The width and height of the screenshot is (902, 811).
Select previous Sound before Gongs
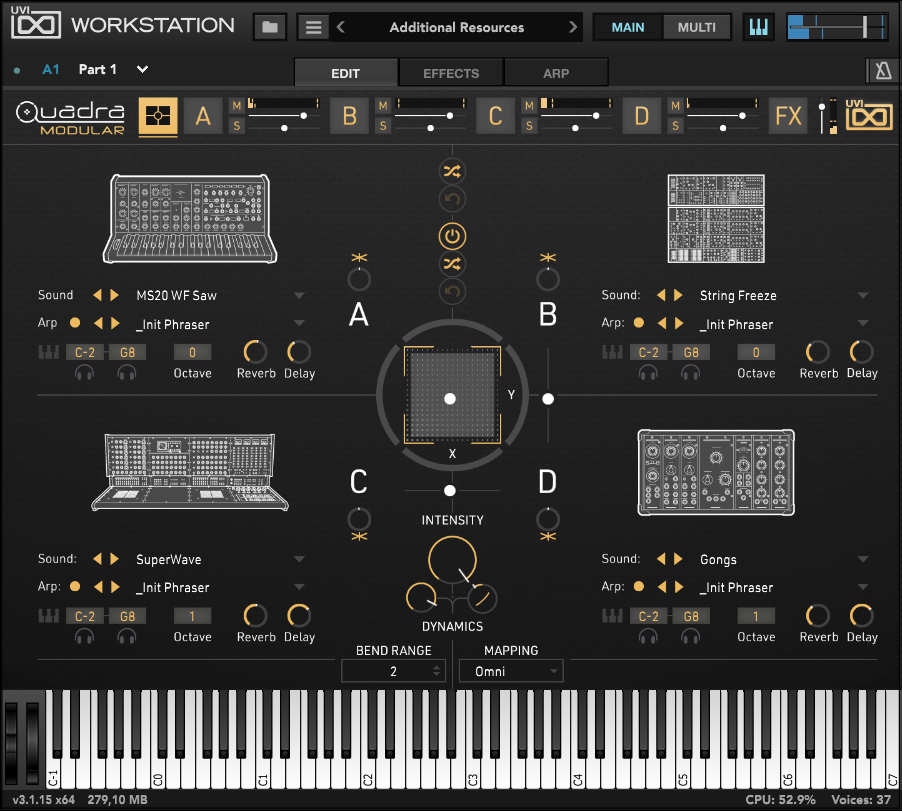coord(661,558)
